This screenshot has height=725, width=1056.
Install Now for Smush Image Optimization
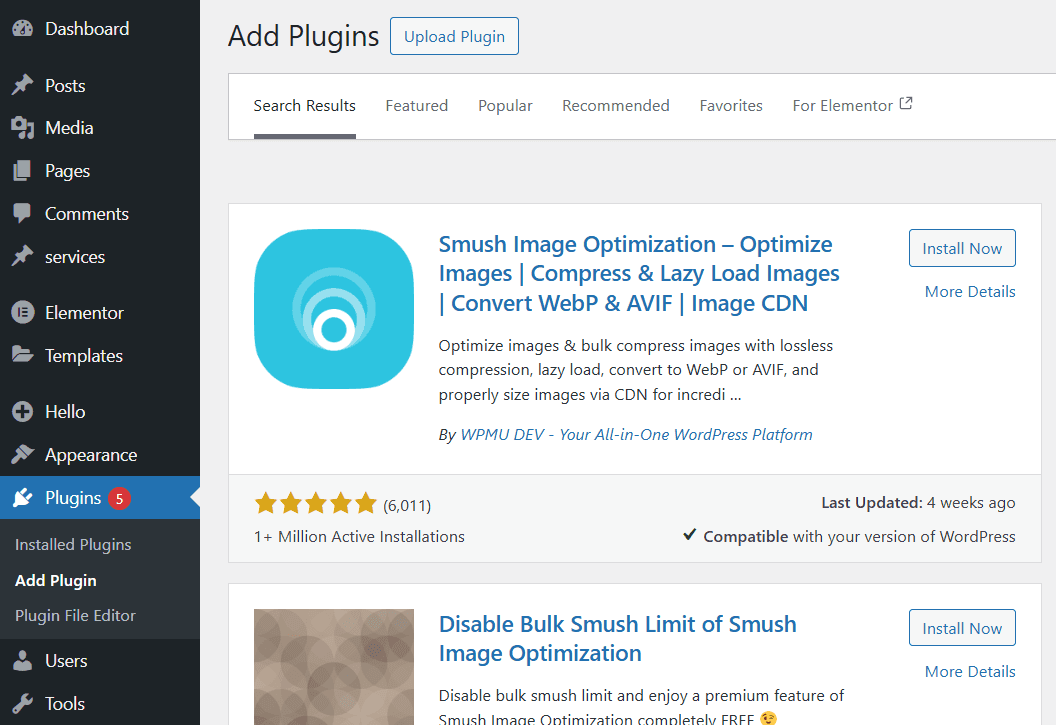point(962,247)
